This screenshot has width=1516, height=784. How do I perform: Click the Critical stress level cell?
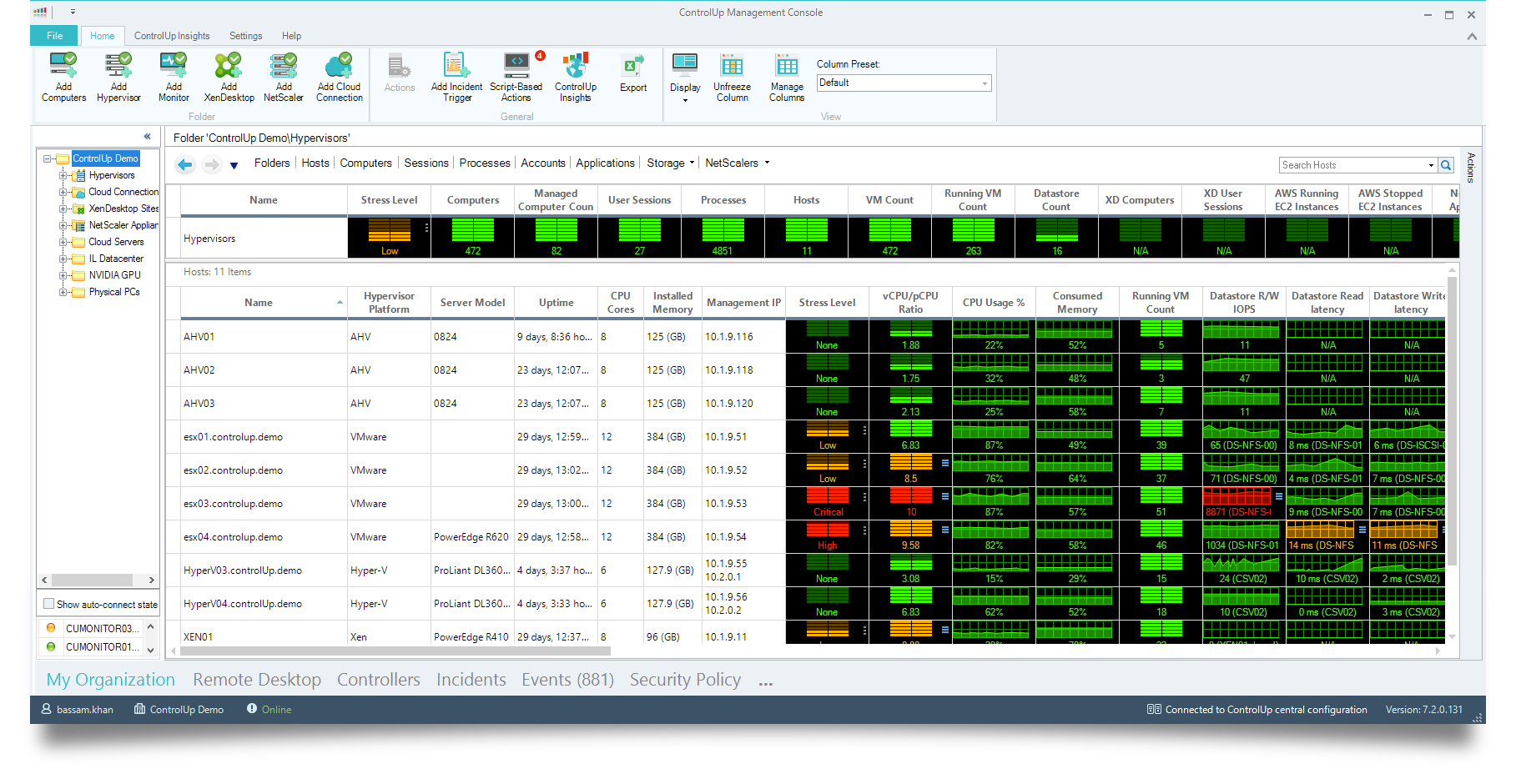828,503
